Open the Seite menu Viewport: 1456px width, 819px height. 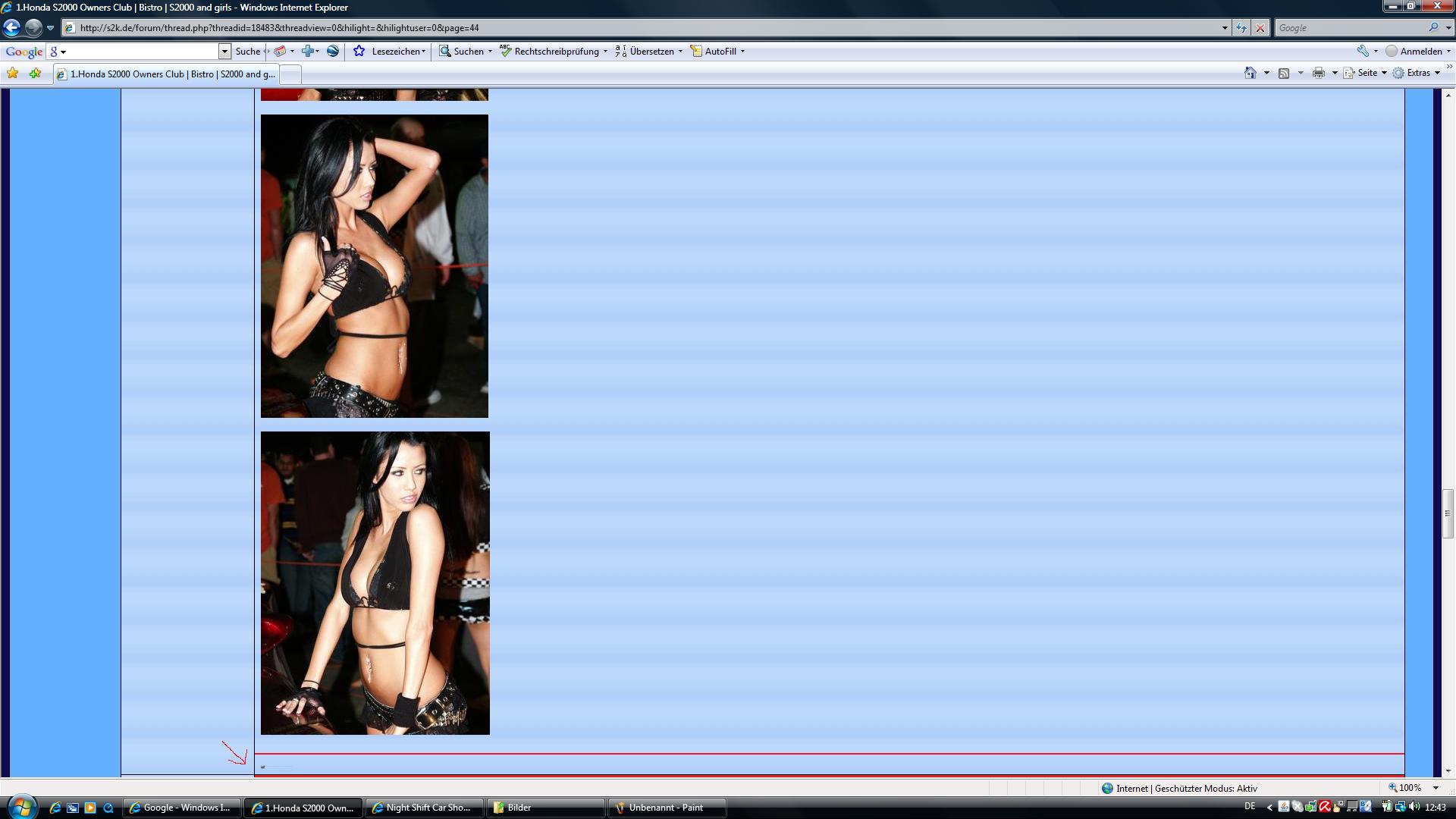[1367, 73]
